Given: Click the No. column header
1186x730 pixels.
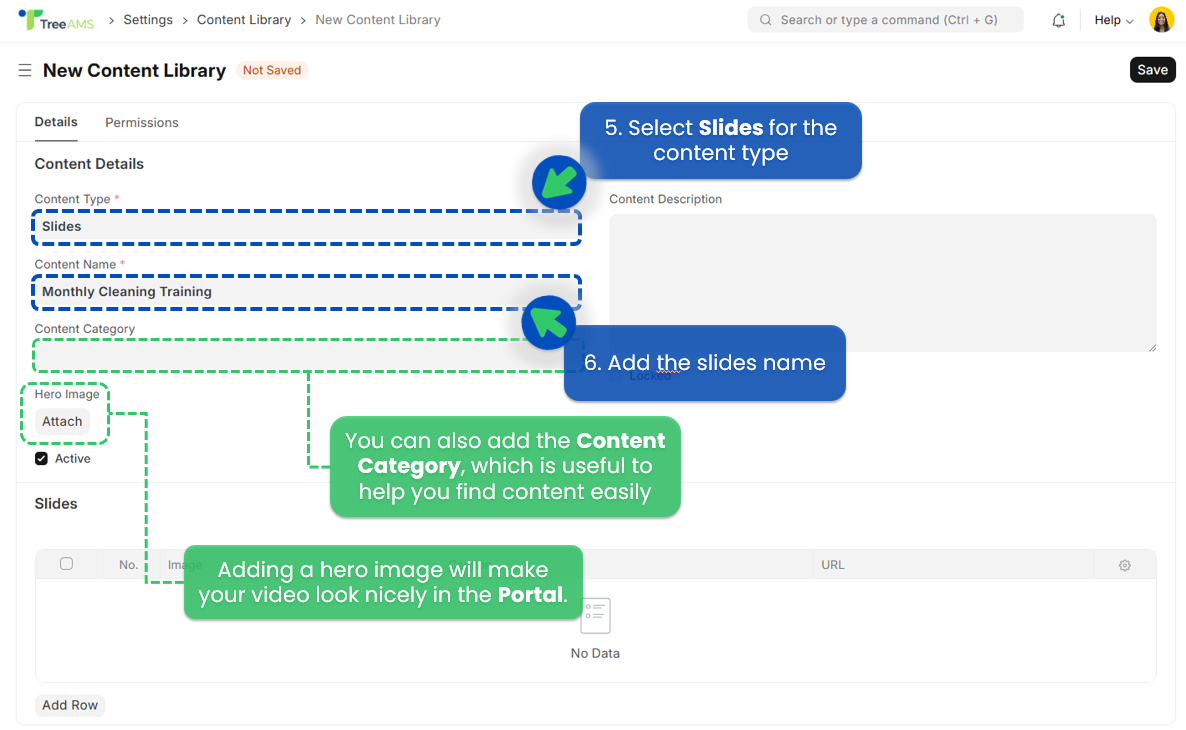Looking at the screenshot, I should [x=129, y=565].
